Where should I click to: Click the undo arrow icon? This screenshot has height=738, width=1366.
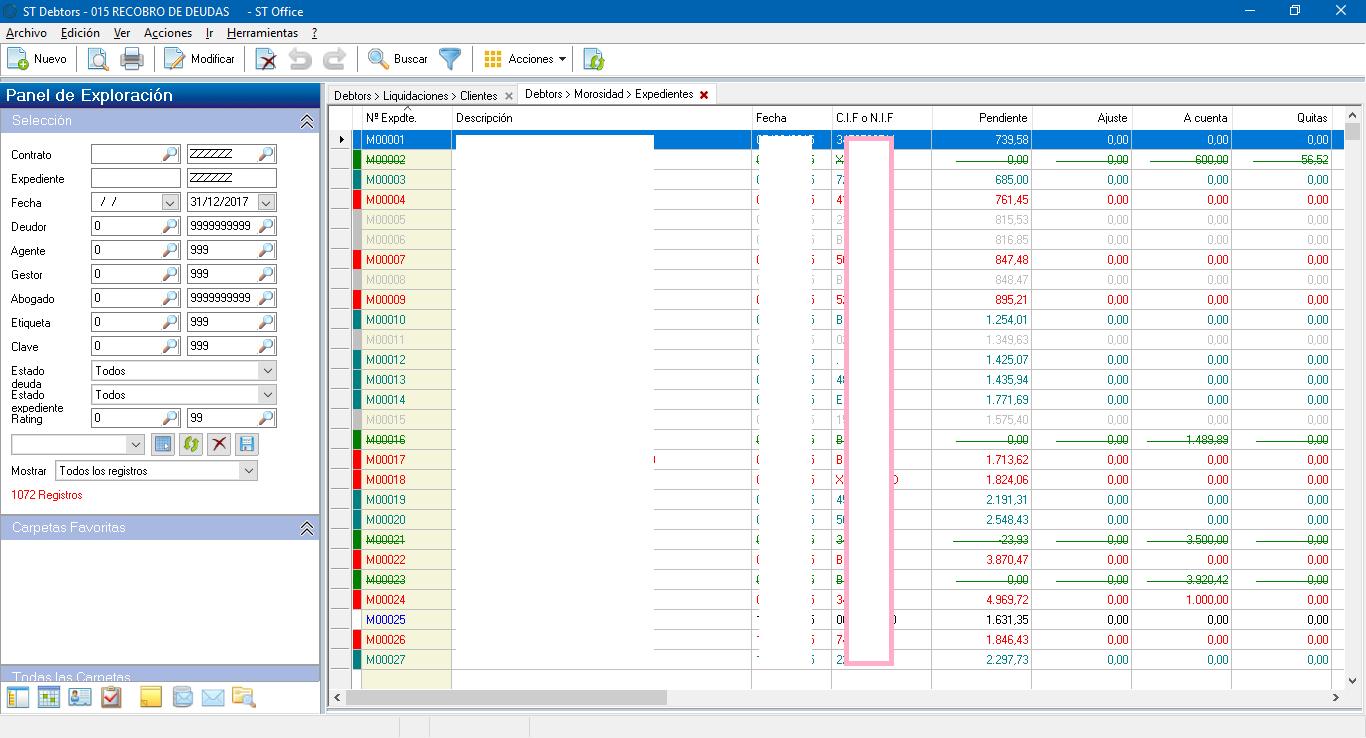click(300, 59)
